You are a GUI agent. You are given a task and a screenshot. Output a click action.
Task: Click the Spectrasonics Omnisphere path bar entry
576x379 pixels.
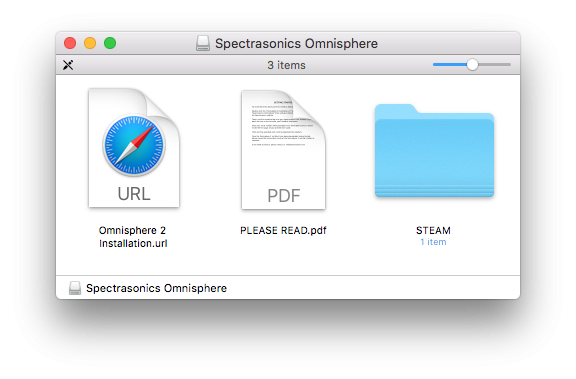point(148,288)
